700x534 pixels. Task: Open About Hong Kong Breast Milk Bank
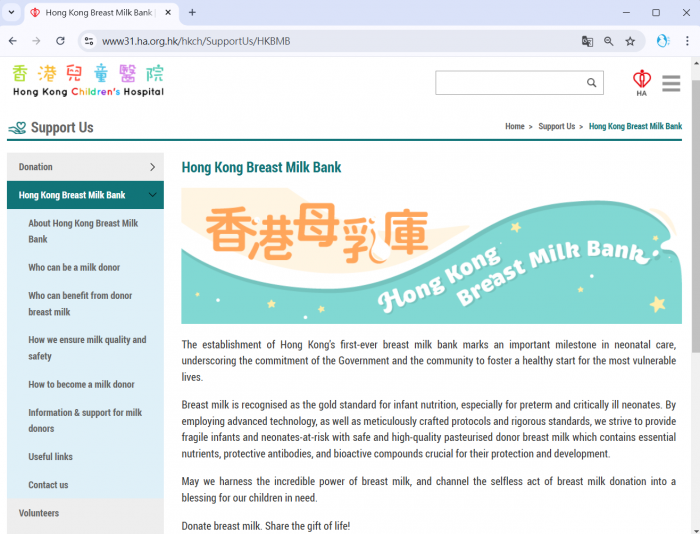pos(83,231)
